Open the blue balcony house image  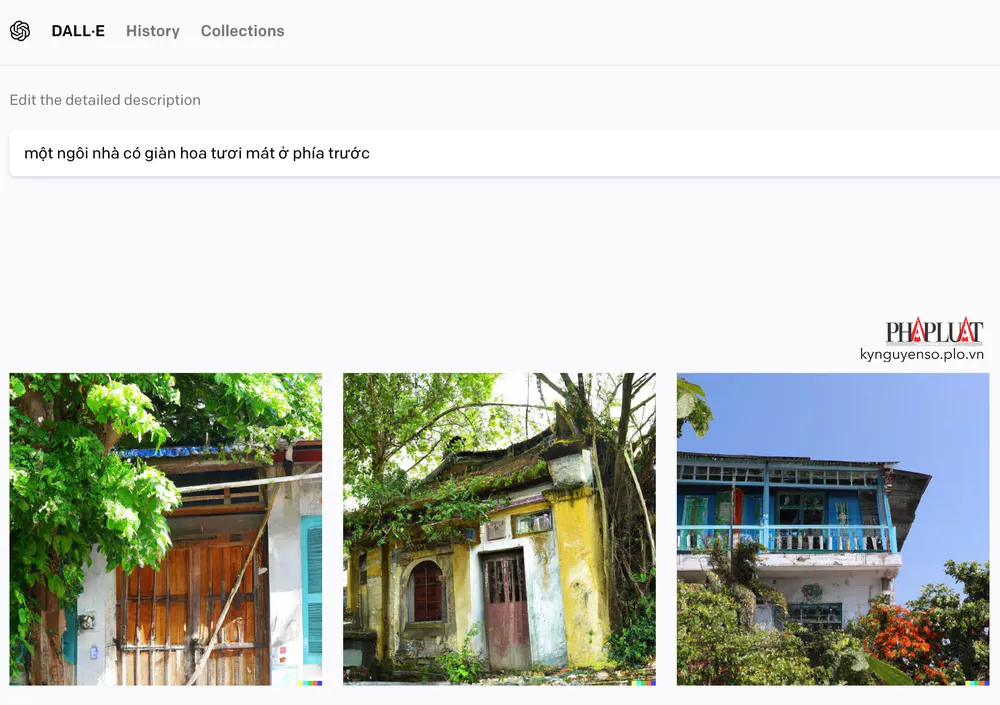(x=833, y=529)
